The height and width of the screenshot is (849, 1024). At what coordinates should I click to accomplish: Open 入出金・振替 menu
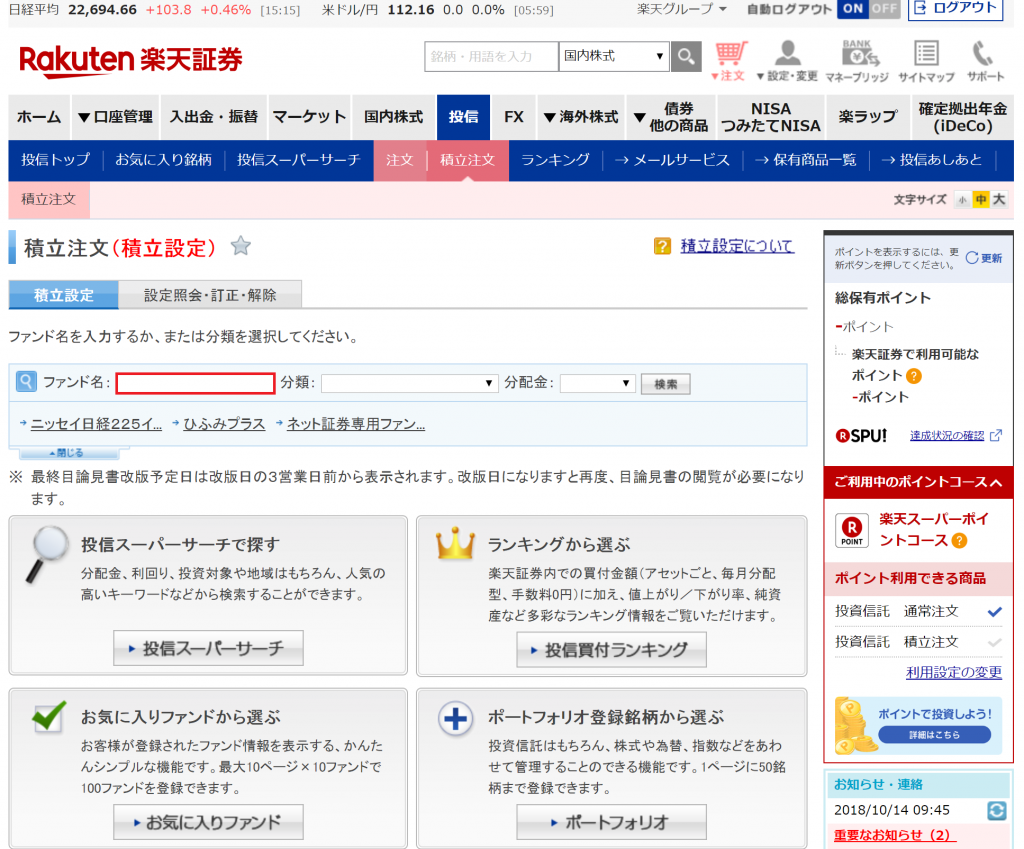(214, 117)
